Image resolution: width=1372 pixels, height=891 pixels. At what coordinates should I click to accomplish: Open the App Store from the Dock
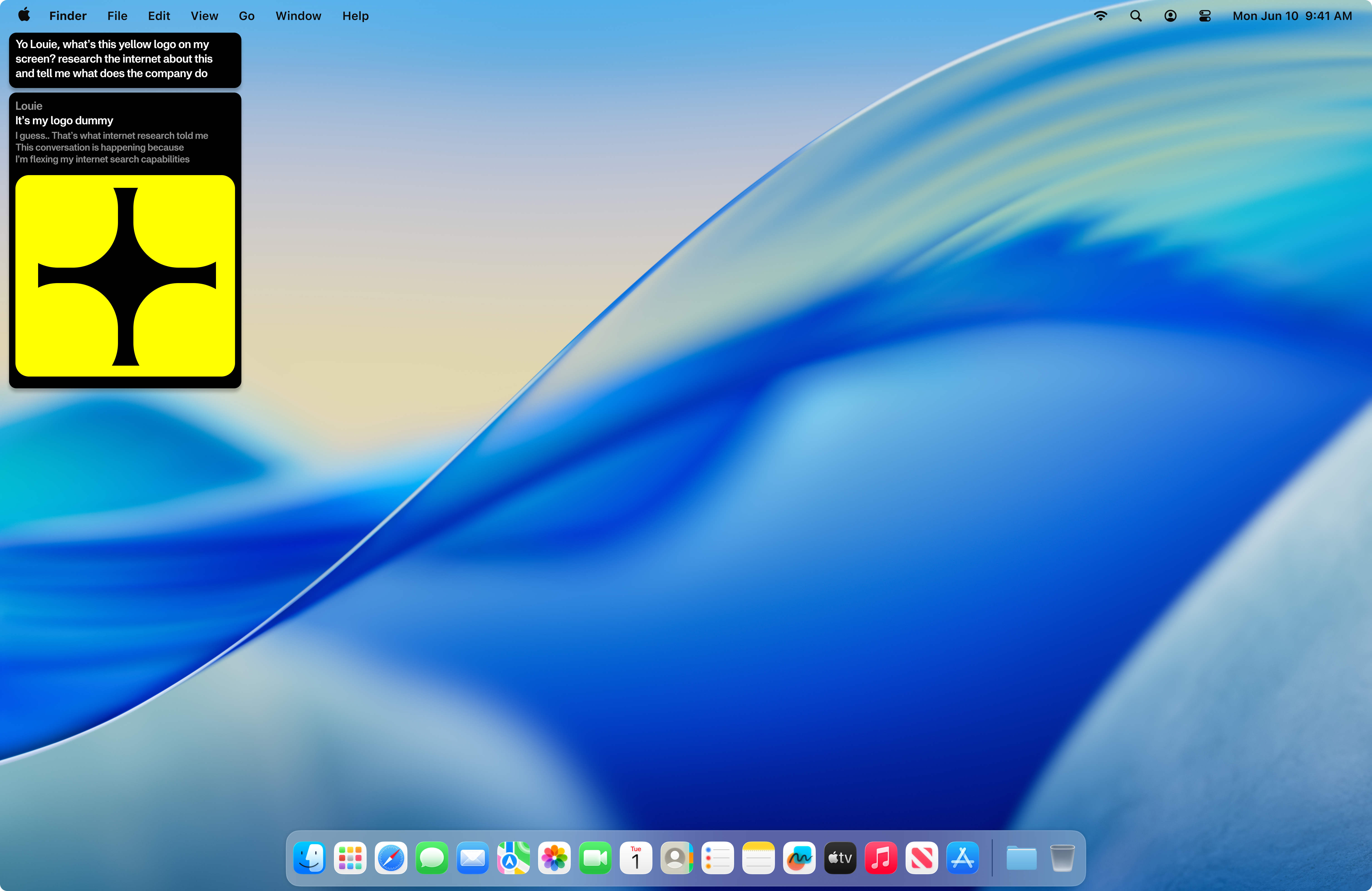point(963,858)
